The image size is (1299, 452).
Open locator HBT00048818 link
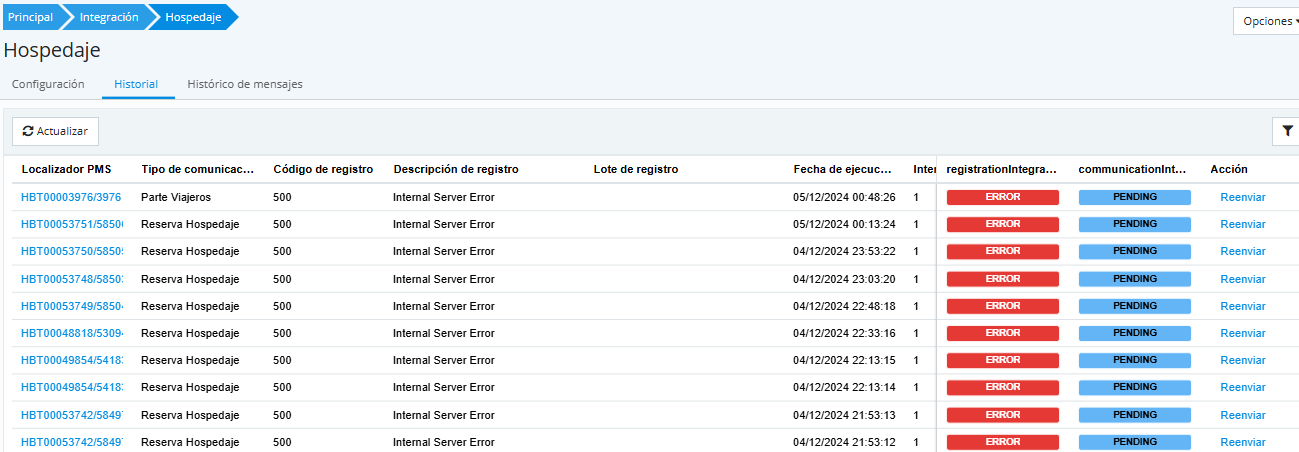click(x=71, y=333)
